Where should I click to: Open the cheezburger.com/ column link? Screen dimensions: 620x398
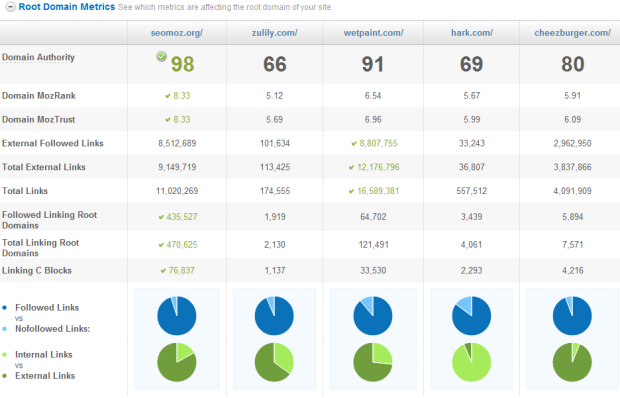click(572, 33)
